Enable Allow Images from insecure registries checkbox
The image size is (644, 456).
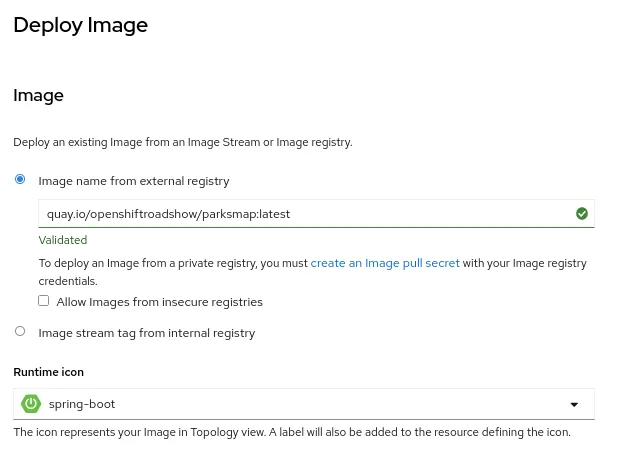pos(44,301)
